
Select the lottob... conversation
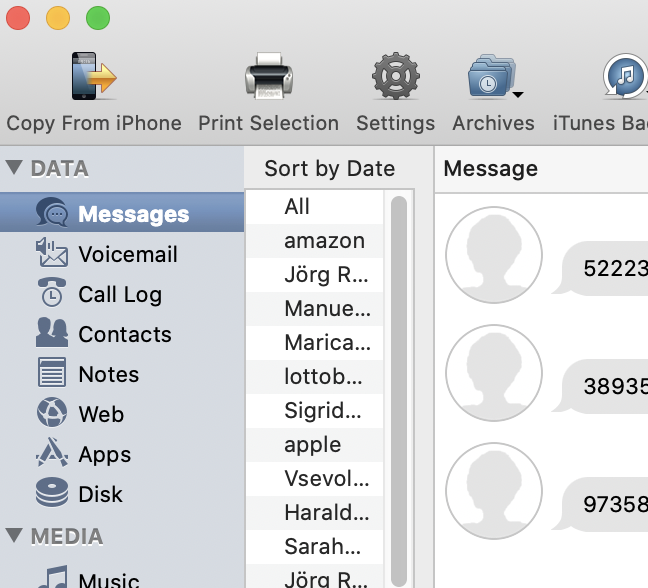(315, 377)
